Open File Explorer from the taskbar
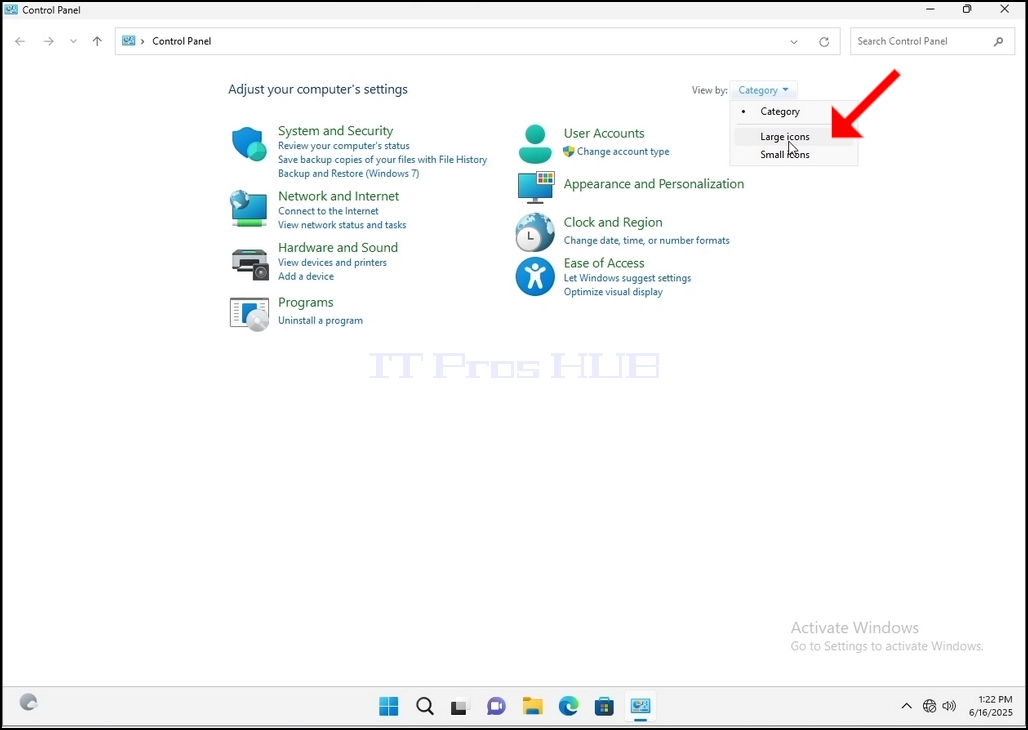 click(x=532, y=706)
